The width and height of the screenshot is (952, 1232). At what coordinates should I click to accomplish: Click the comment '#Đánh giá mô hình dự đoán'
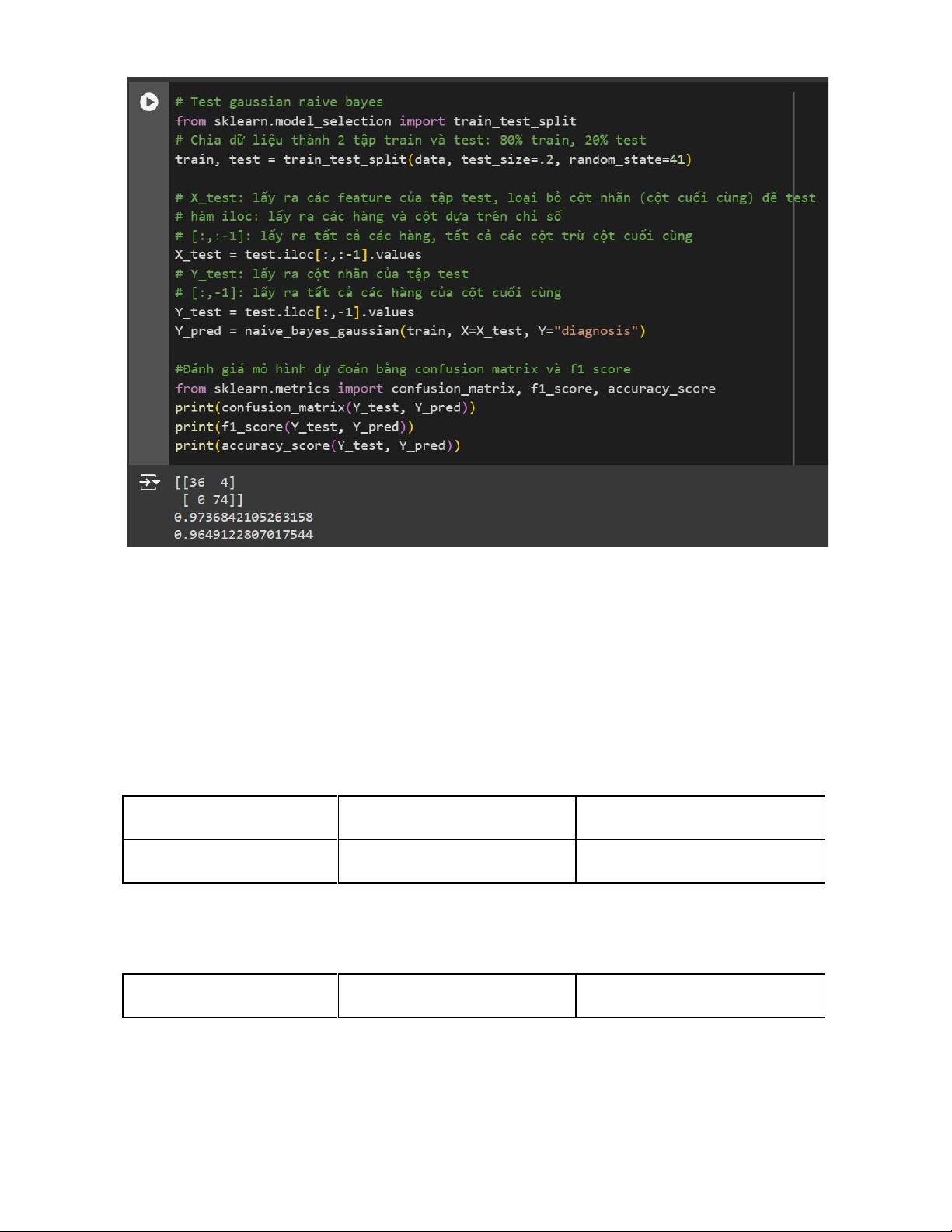pyautogui.click(x=403, y=369)
